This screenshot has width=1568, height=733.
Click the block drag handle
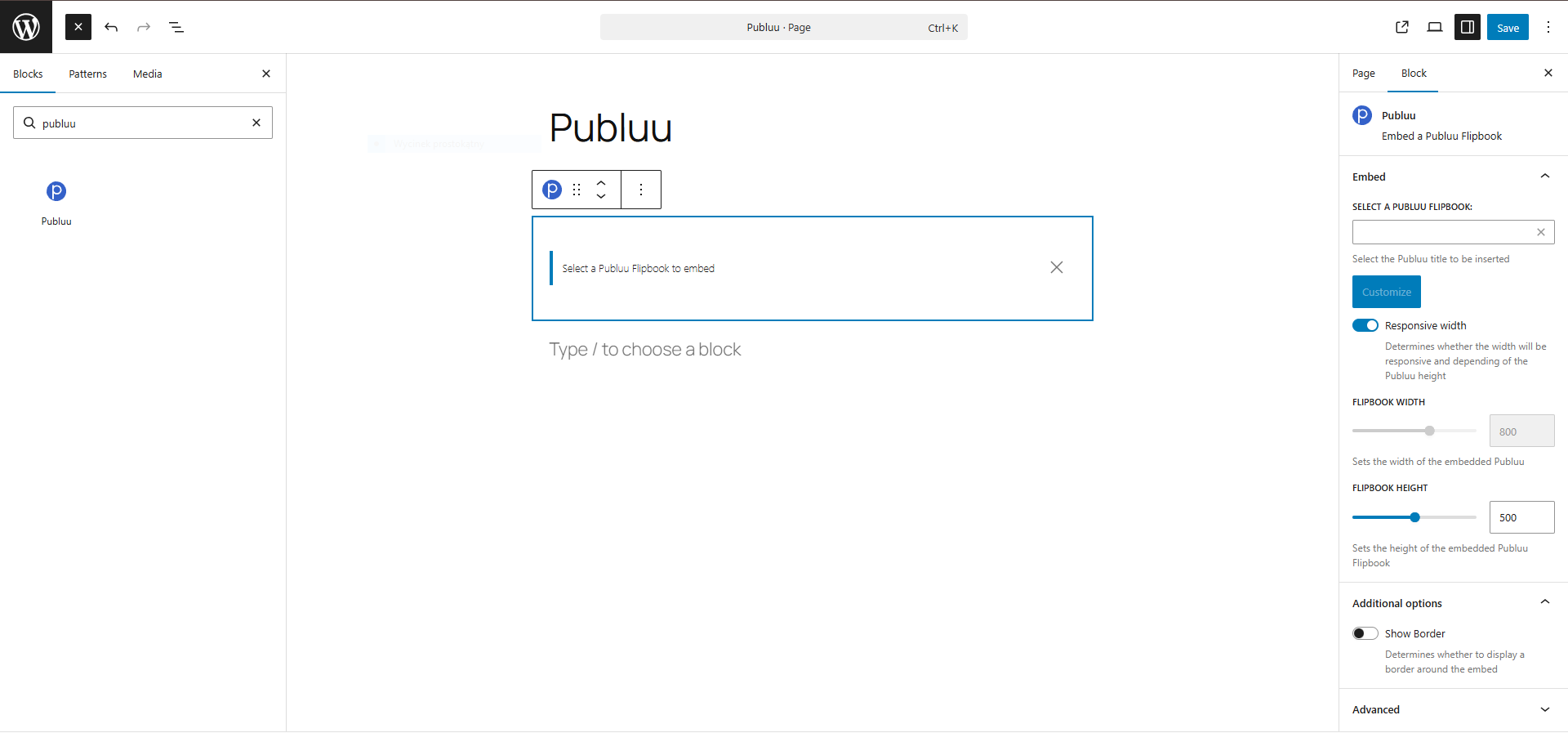tap(577, 190)
